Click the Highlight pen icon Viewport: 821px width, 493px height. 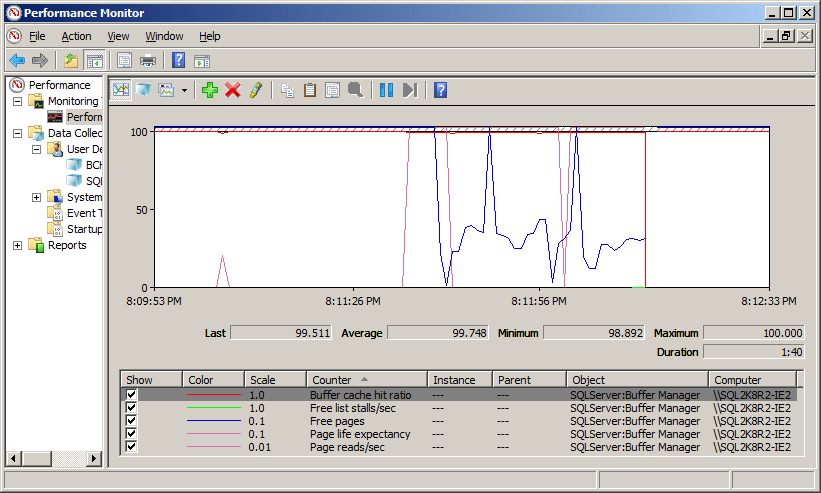[x=256, y=90]
